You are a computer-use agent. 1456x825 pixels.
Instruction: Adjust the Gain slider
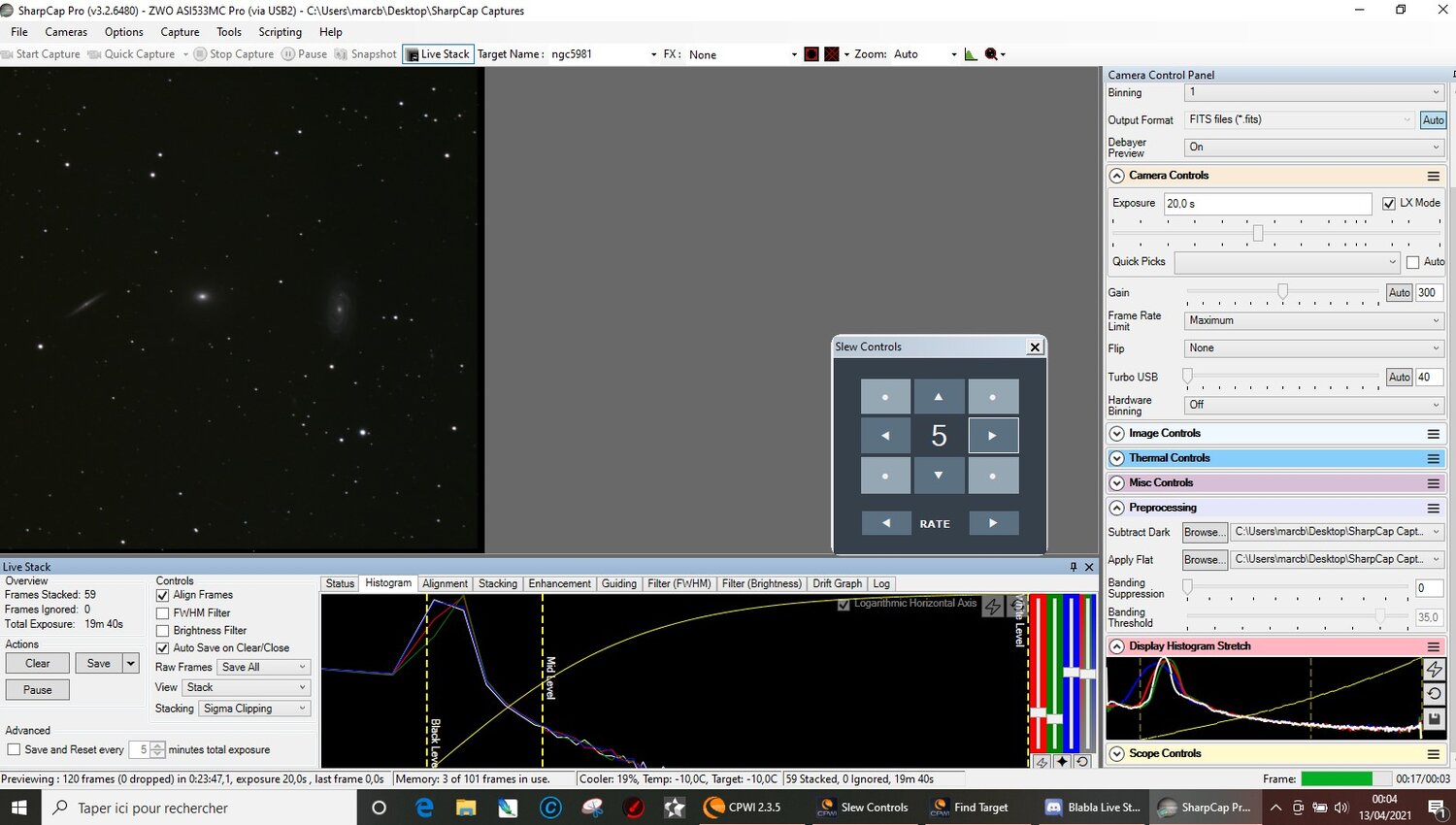click(1282, 291)
